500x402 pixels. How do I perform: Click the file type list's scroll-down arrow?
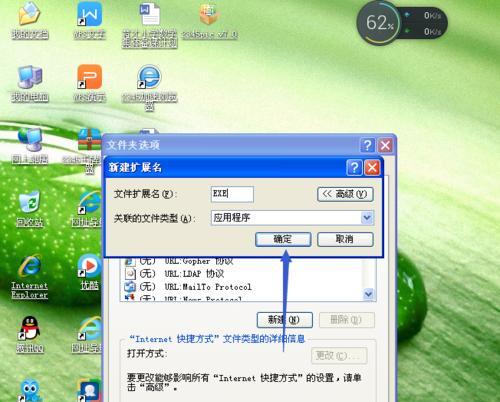click(369, 294)
